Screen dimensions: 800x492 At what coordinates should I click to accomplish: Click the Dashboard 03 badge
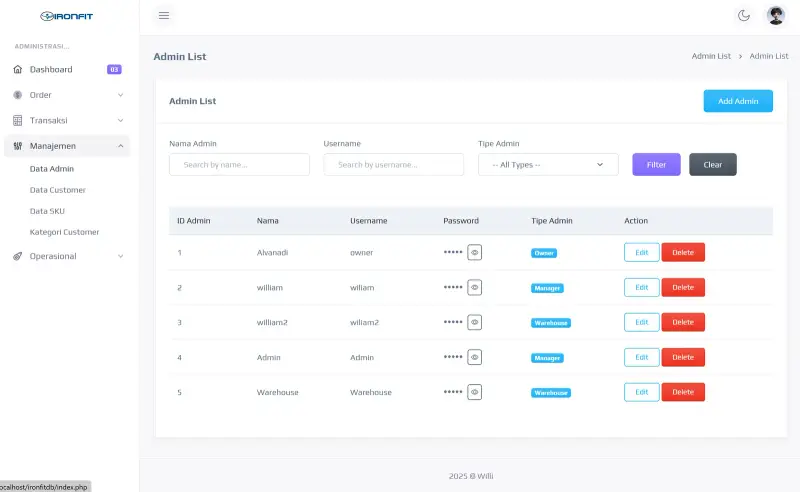114,69
